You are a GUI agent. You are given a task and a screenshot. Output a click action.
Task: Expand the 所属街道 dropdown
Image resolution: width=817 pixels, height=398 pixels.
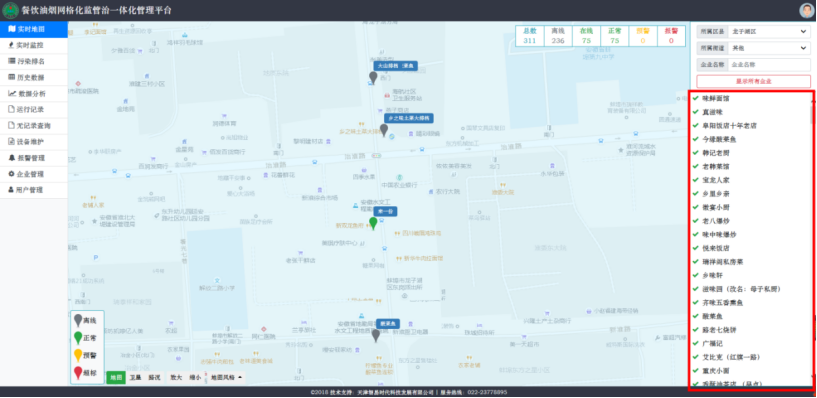tap(769, 48)
